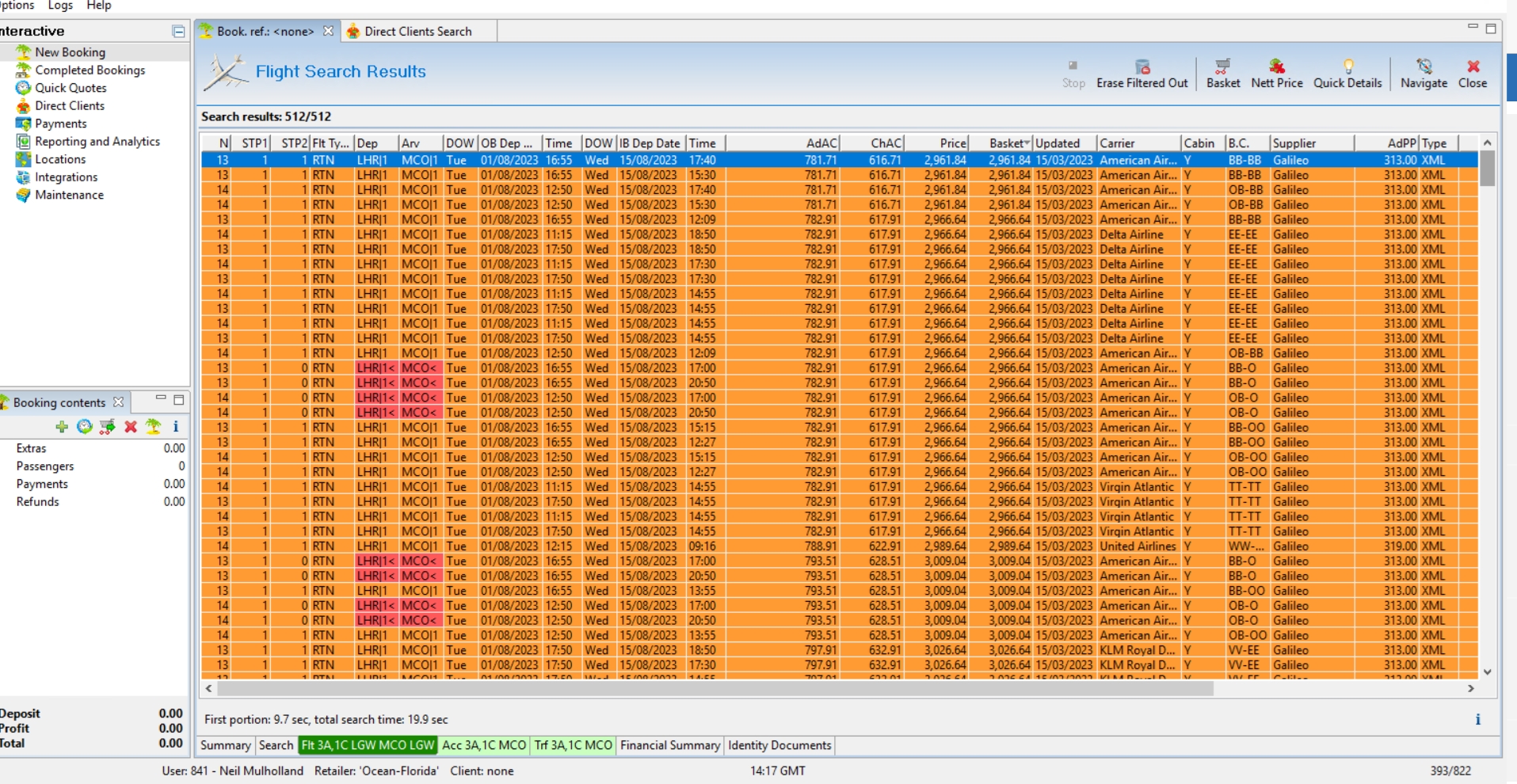Open the Financial Summary tab

point(669,745)
